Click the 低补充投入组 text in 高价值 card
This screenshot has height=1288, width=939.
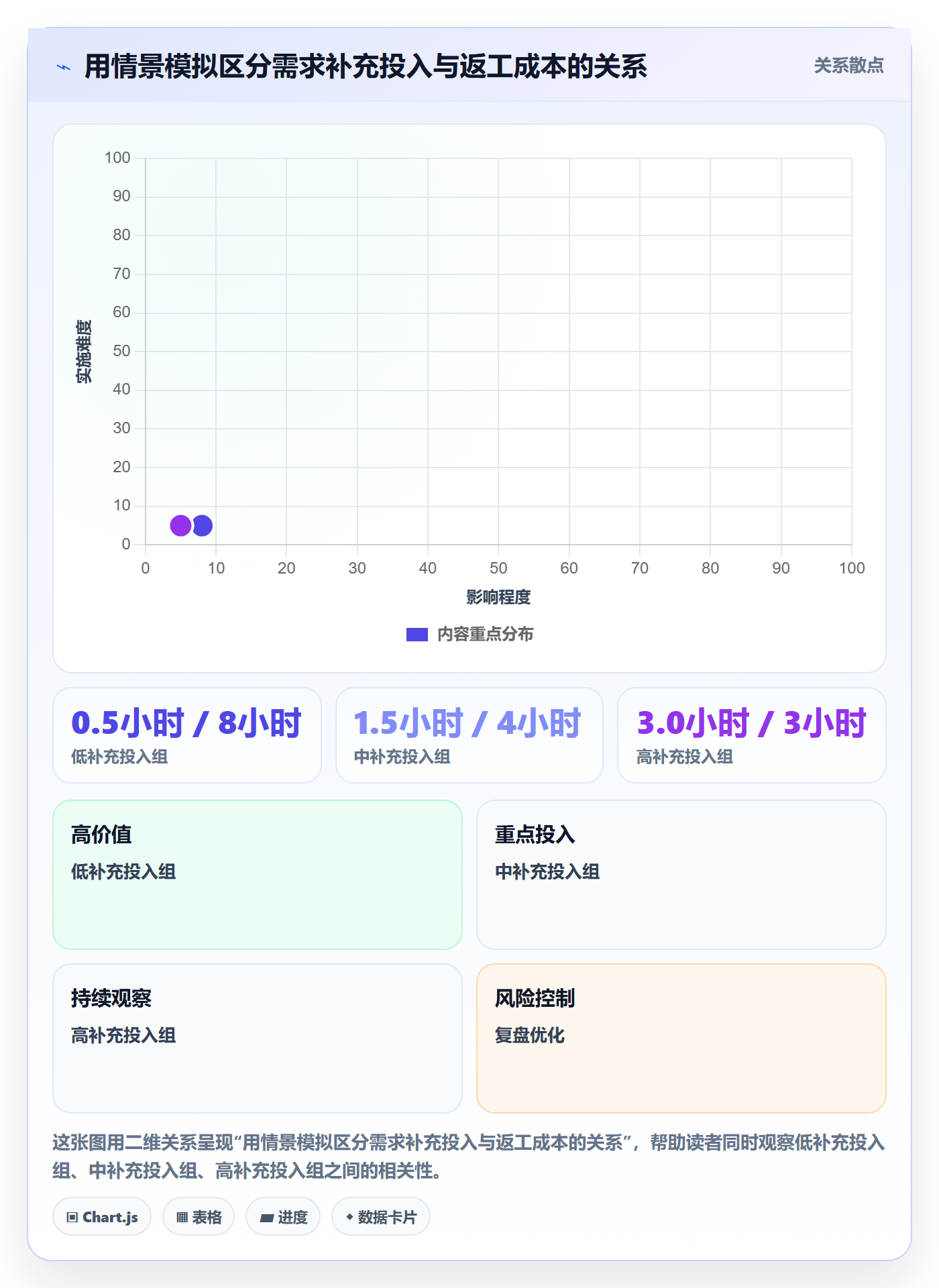pos(123,871)
